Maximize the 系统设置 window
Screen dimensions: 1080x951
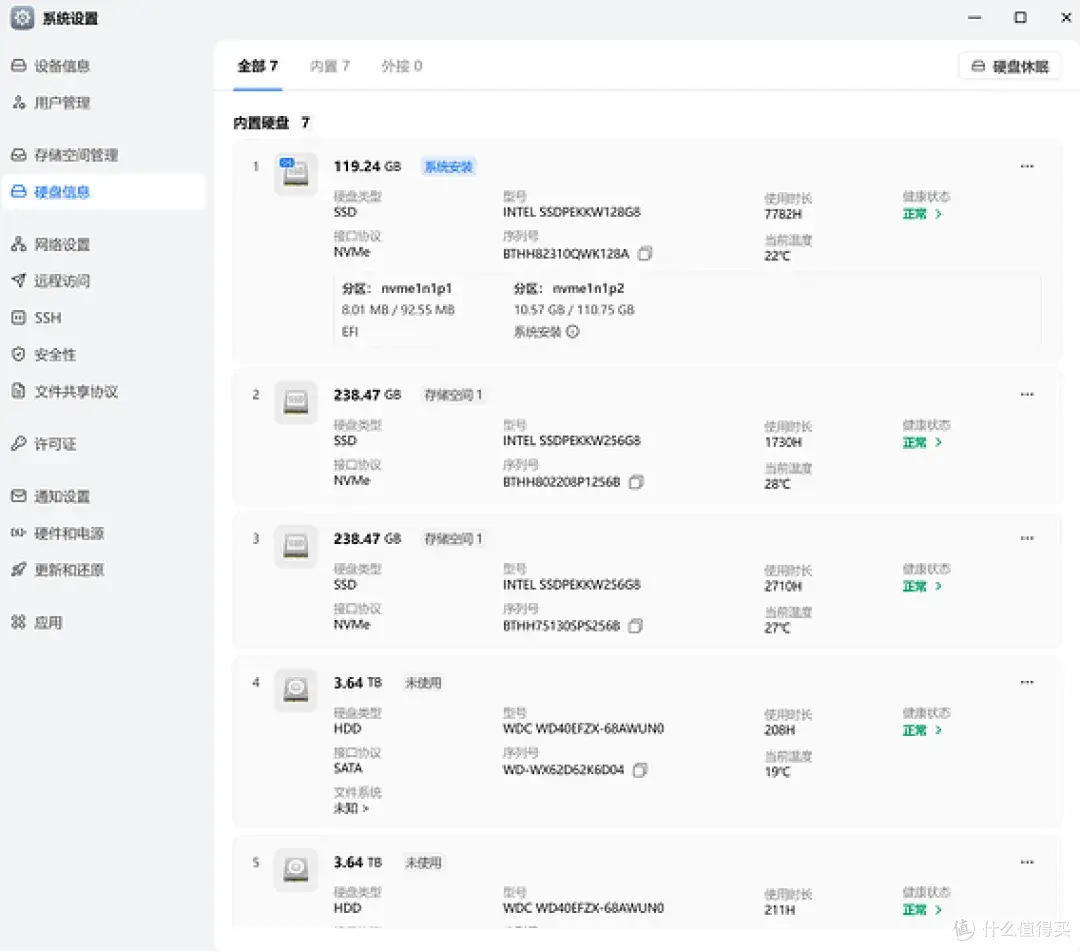(1020, 18)
